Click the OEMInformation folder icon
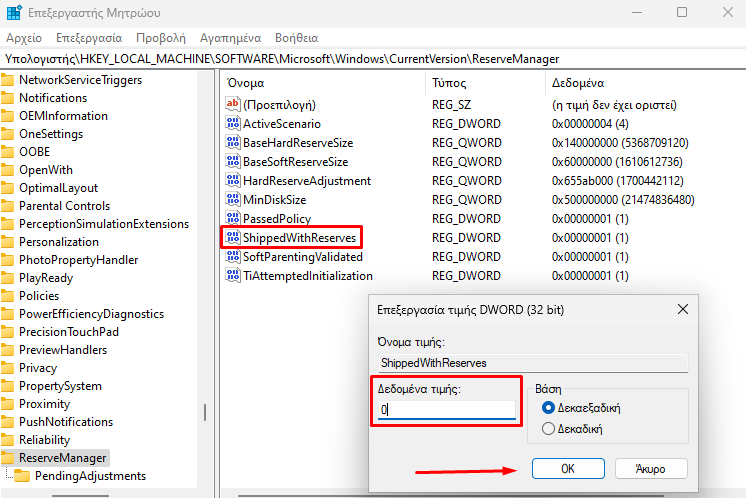This screenshot has width=746, height=498. pos(7,116)
